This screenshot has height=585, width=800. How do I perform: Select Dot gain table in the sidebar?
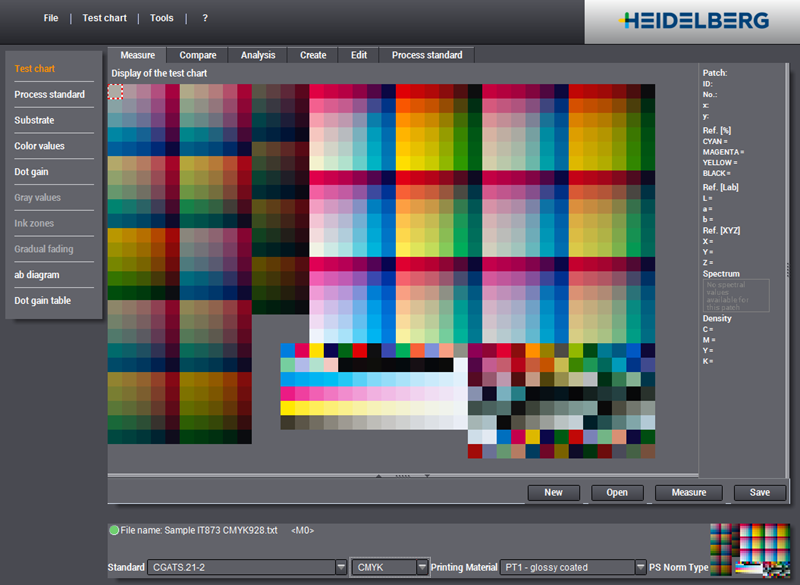[x=43, y=300]
